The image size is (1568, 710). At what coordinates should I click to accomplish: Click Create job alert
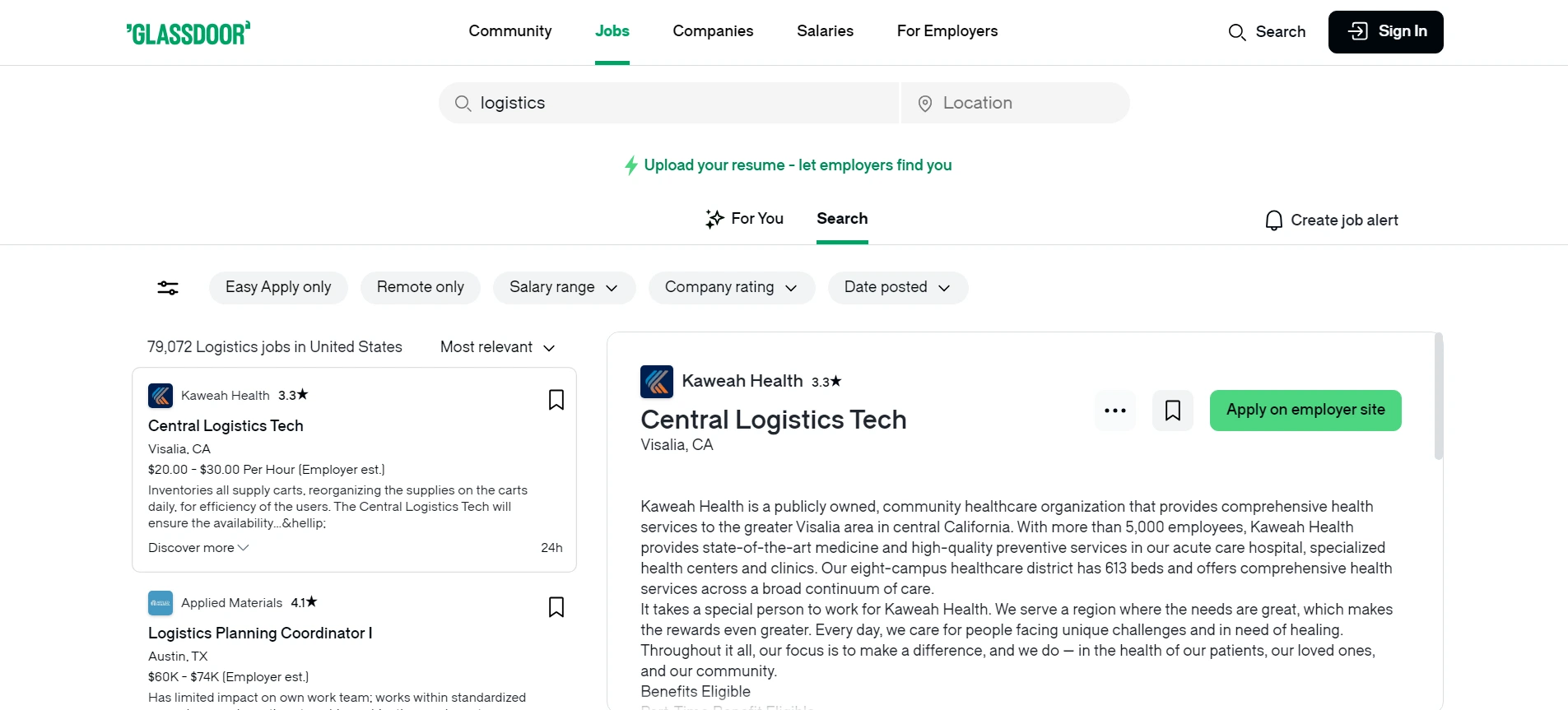1332,220
